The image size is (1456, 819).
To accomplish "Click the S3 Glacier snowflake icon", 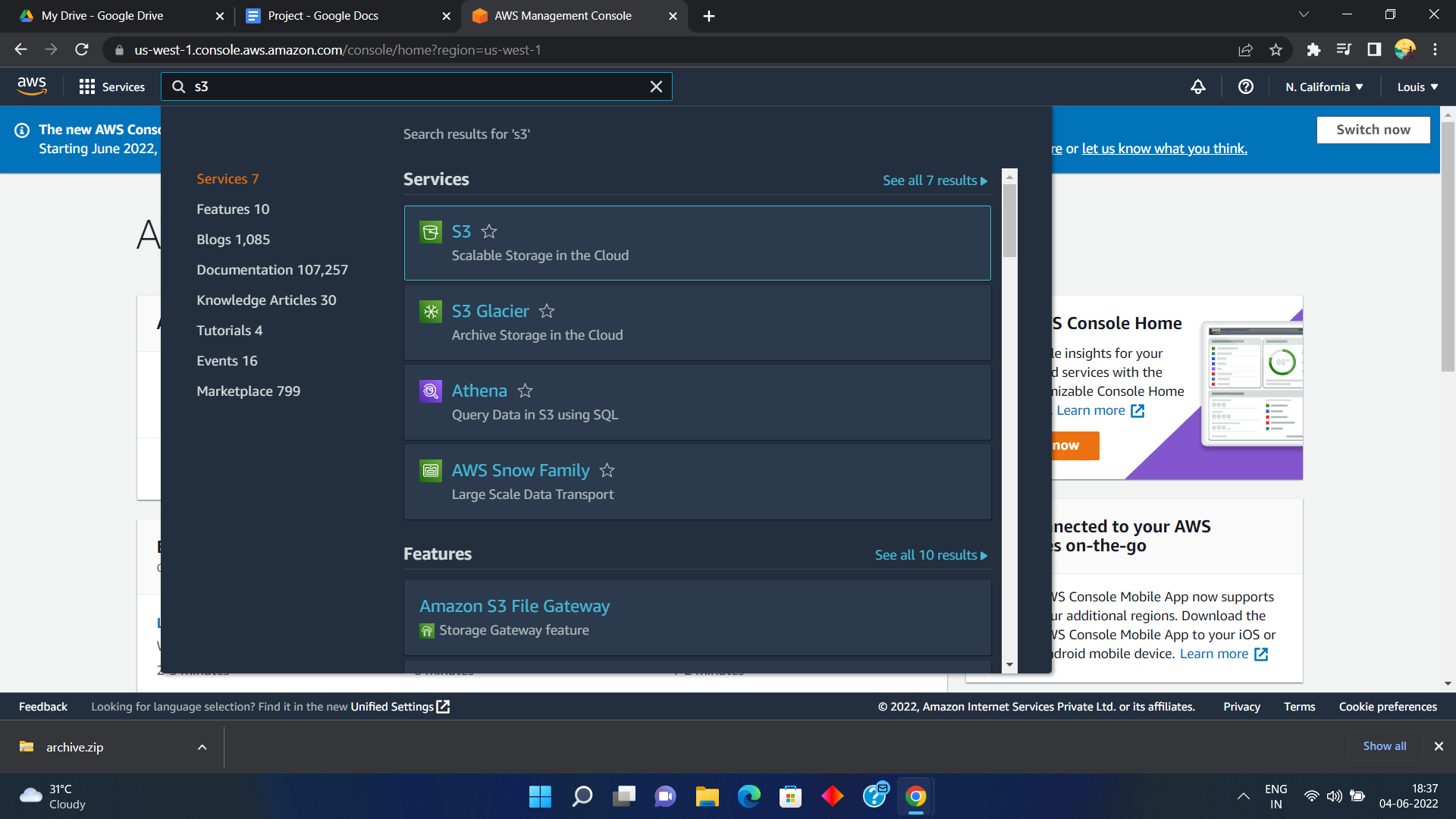I will point(430,312).
